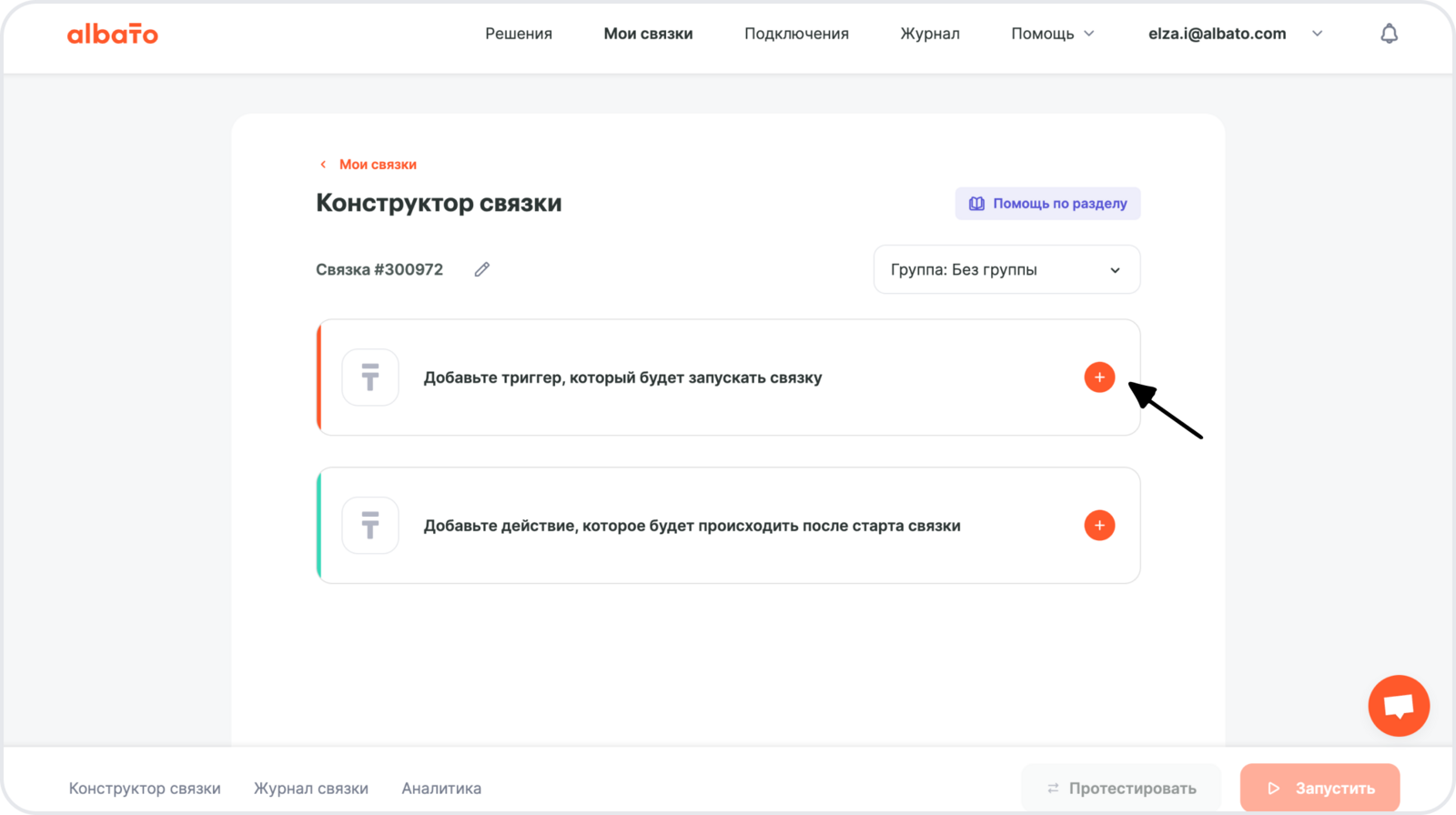This screenshot has width=1456, height=815.
Task: Open the orange chat support widget
Action: point(1399,706)
